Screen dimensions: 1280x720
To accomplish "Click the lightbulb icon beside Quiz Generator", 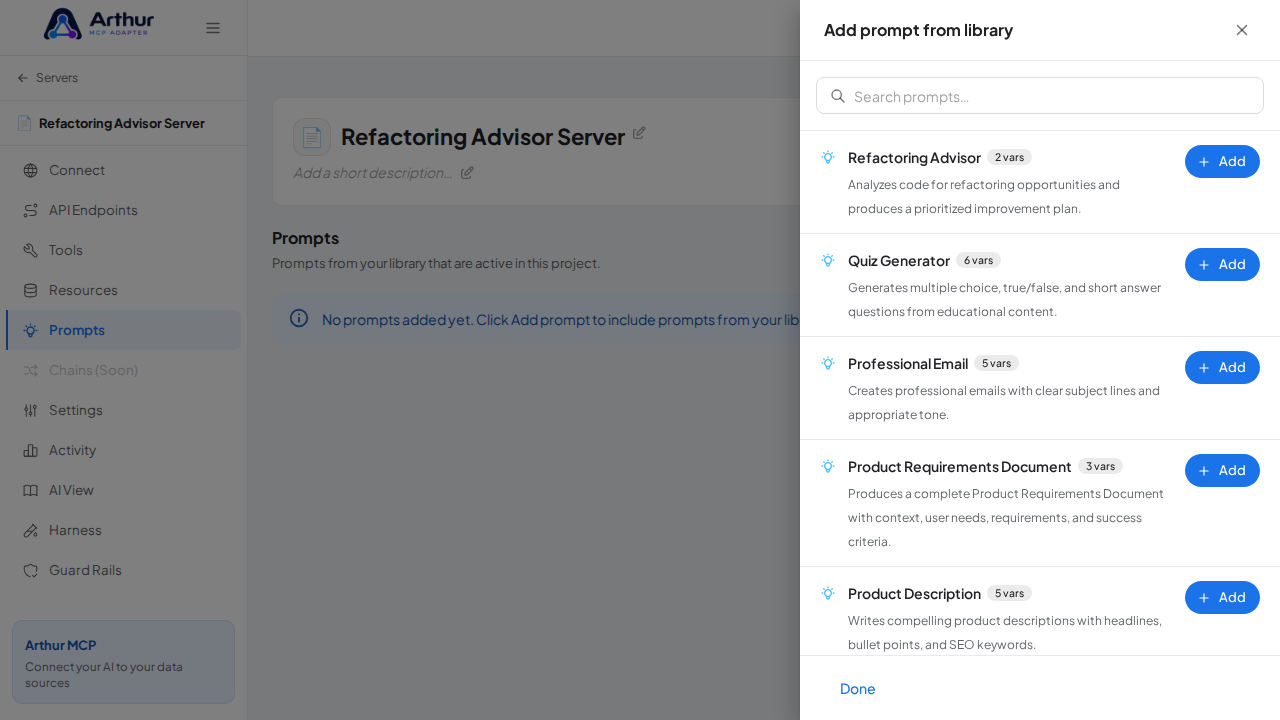I will click(828, 260).
